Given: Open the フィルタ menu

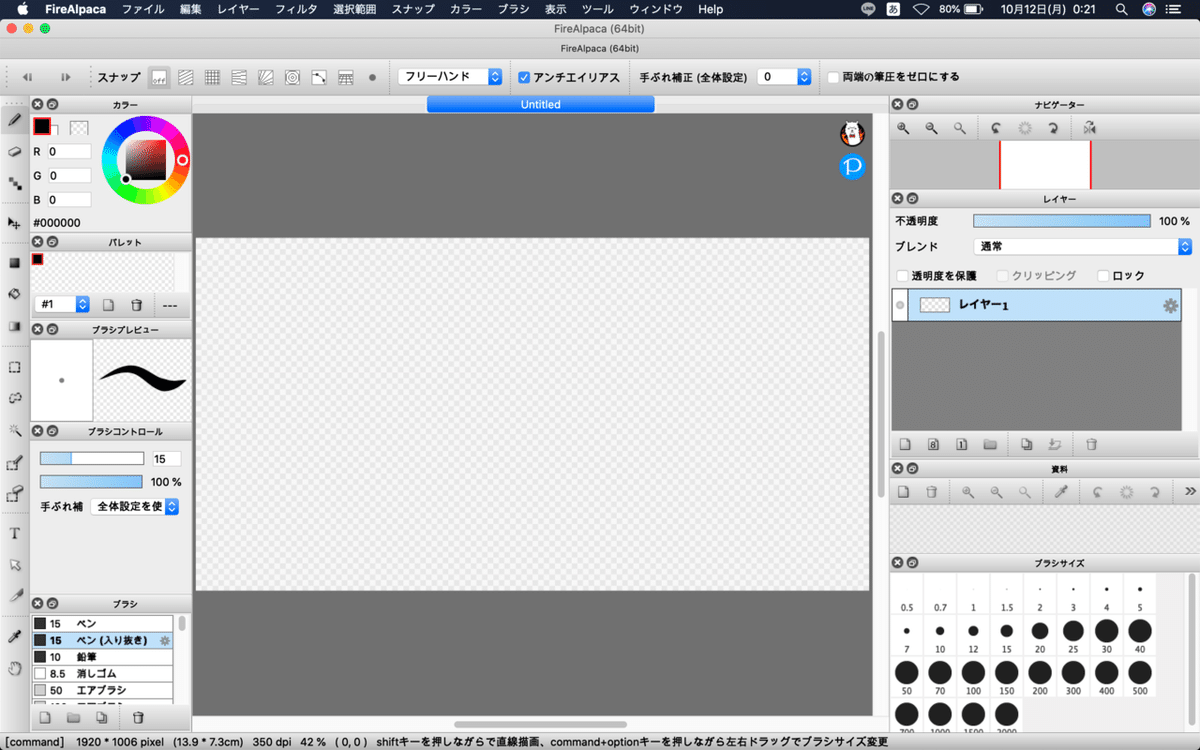Looking at the screenshot, I should tap(296, 9).
